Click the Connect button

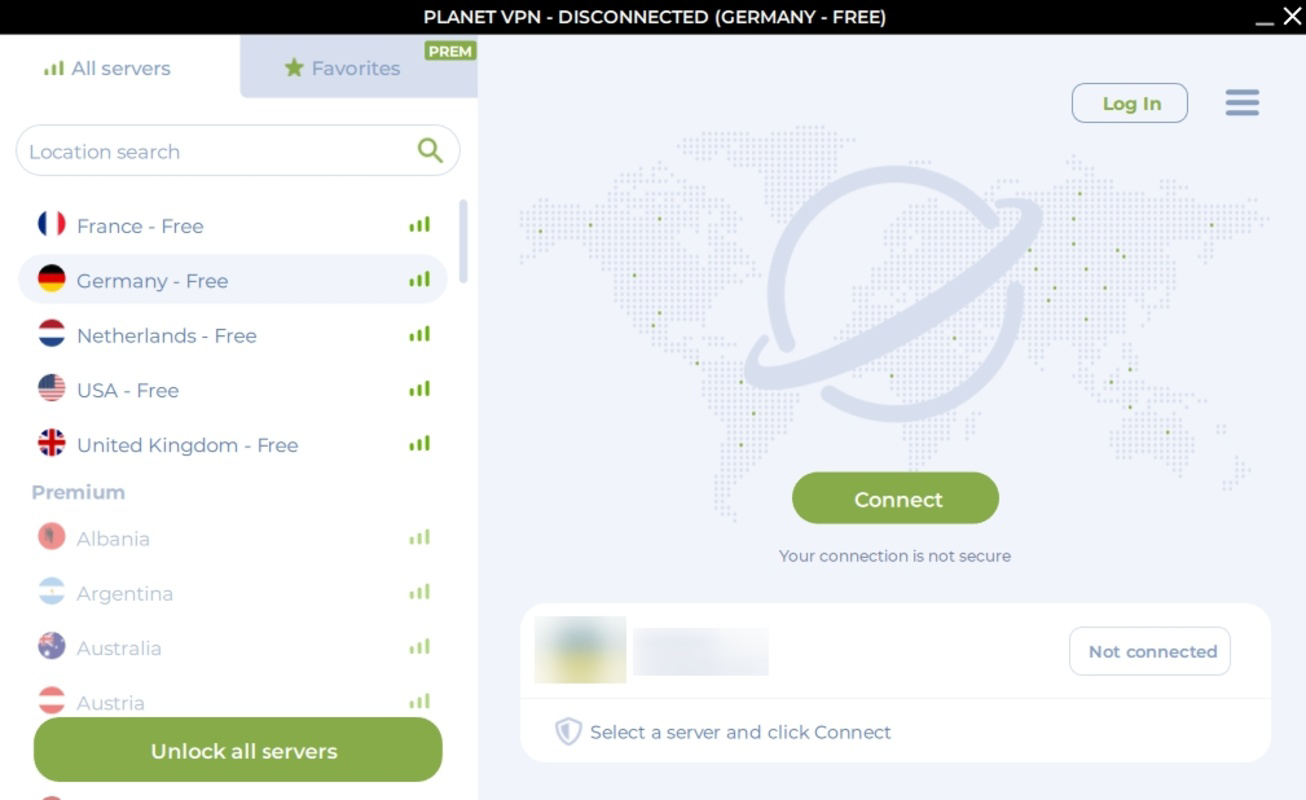pyautogui.click(x=895, y=498)
